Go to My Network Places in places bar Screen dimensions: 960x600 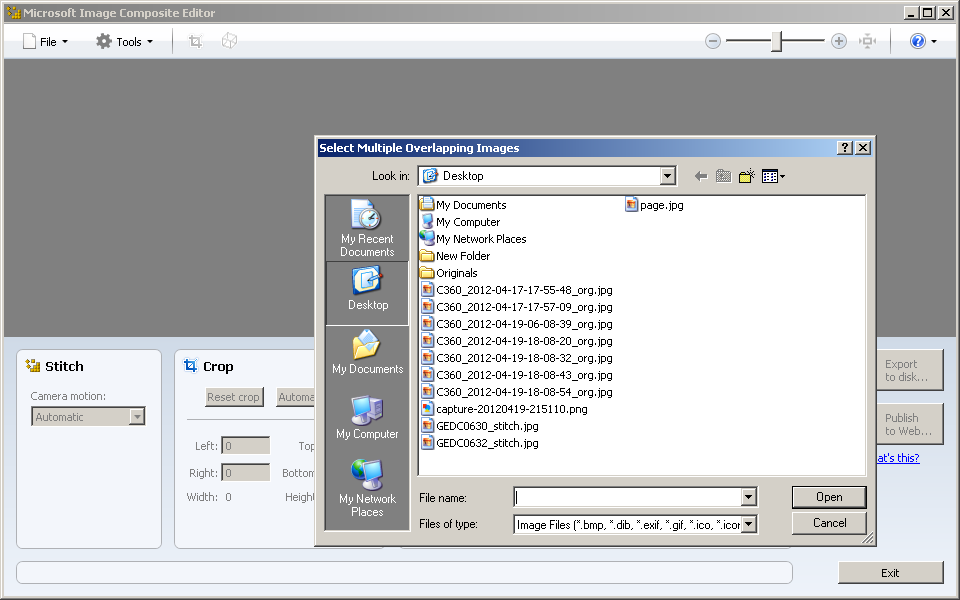click(367, 489)
